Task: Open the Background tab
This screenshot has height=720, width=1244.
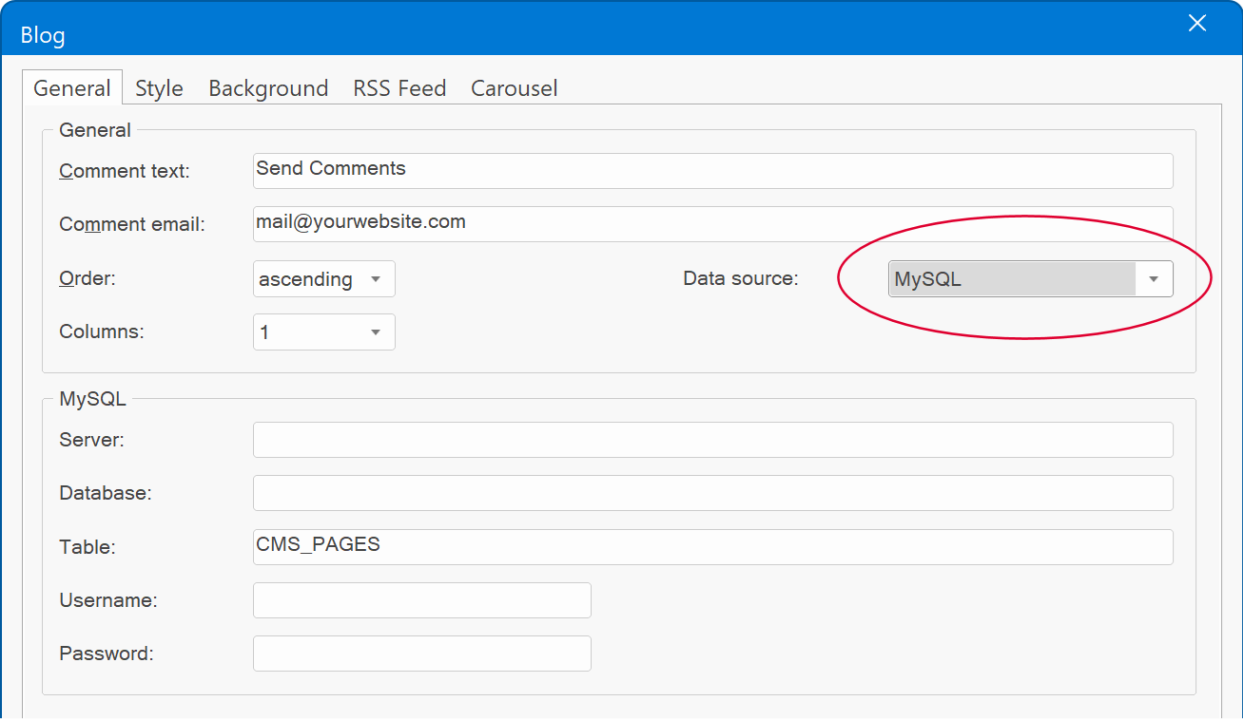Action: point(268,88)
